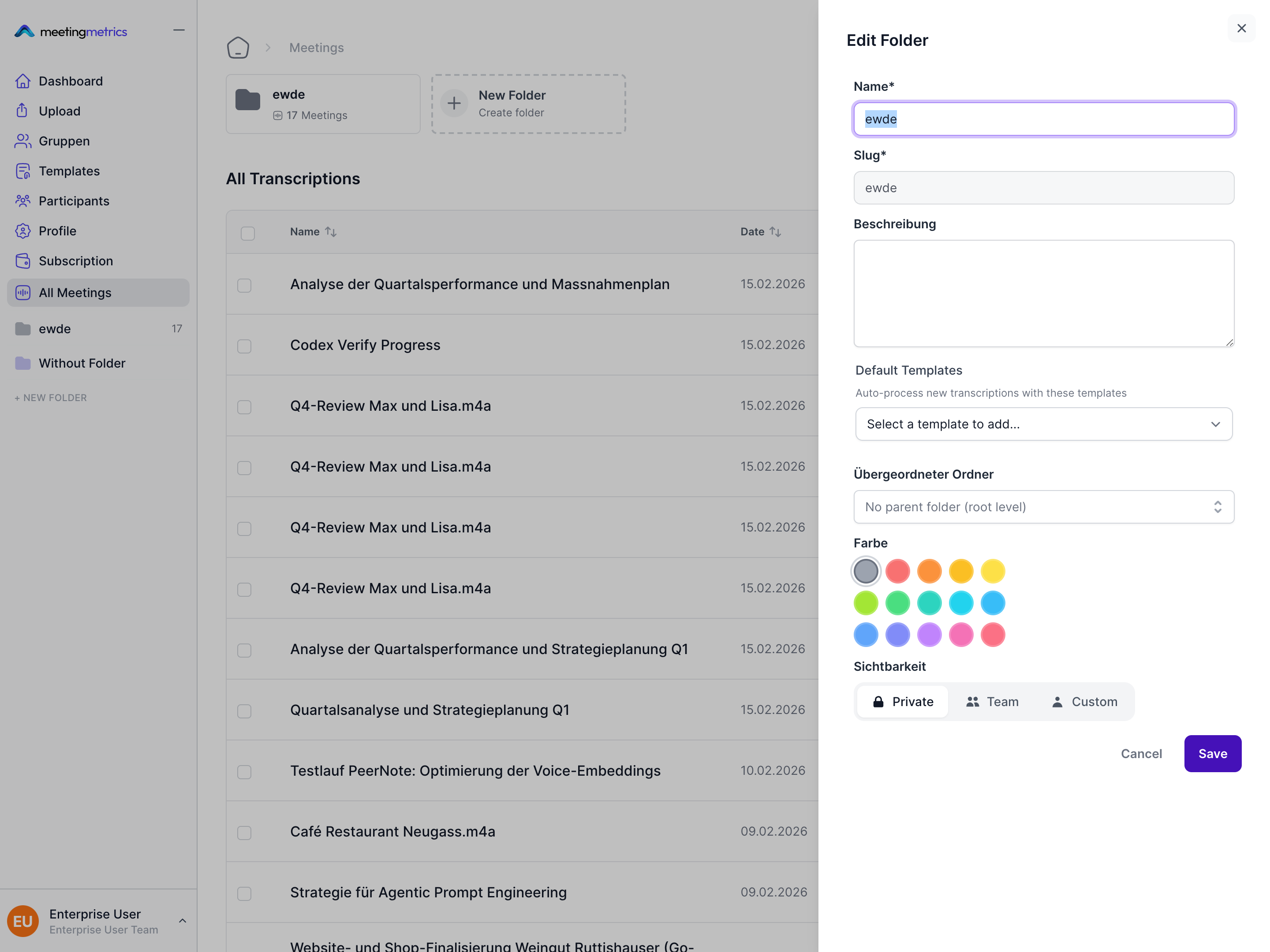Open Gruppen via its people icon

click(x=22, y=141)
